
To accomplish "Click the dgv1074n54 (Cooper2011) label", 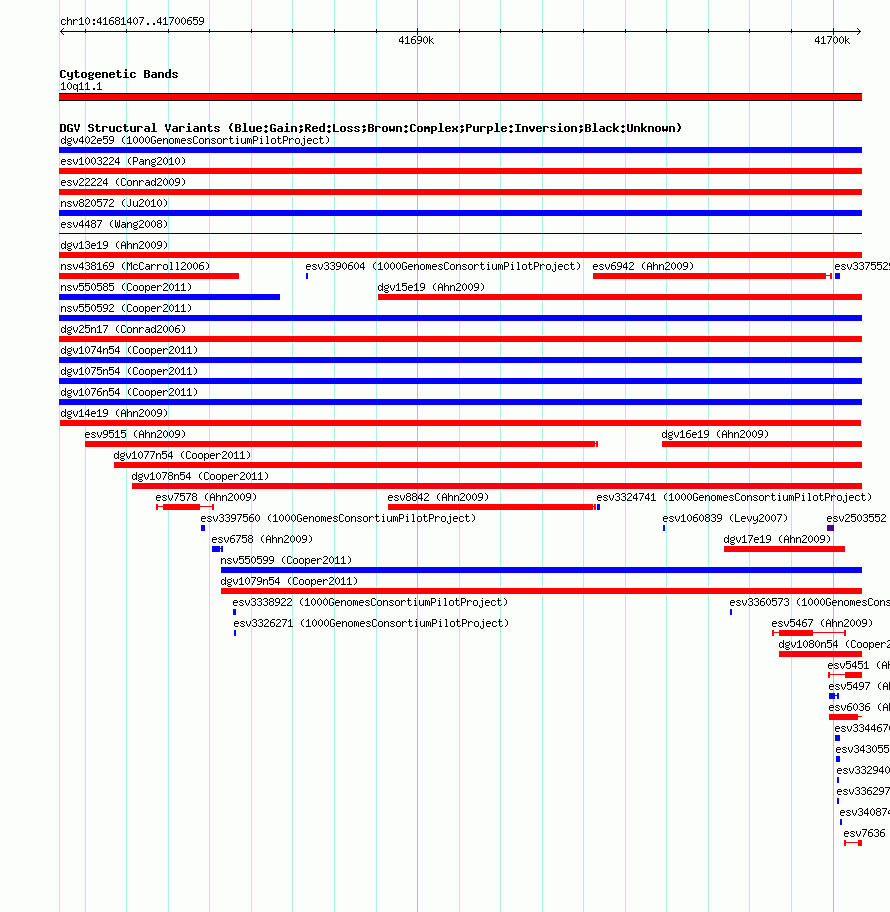I will [129, 350].
